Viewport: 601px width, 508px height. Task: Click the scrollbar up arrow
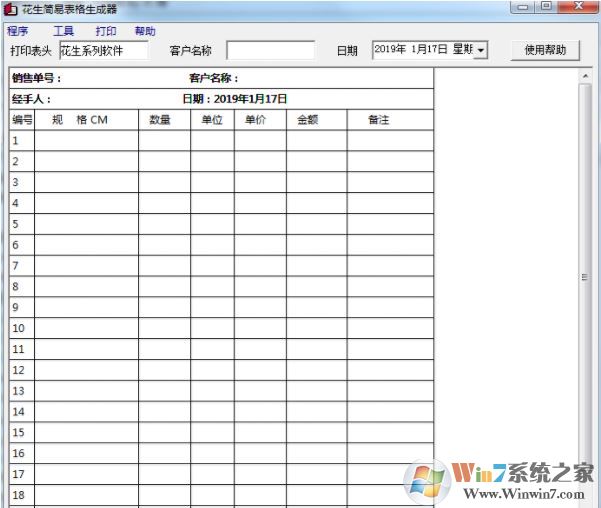(585, 76)
